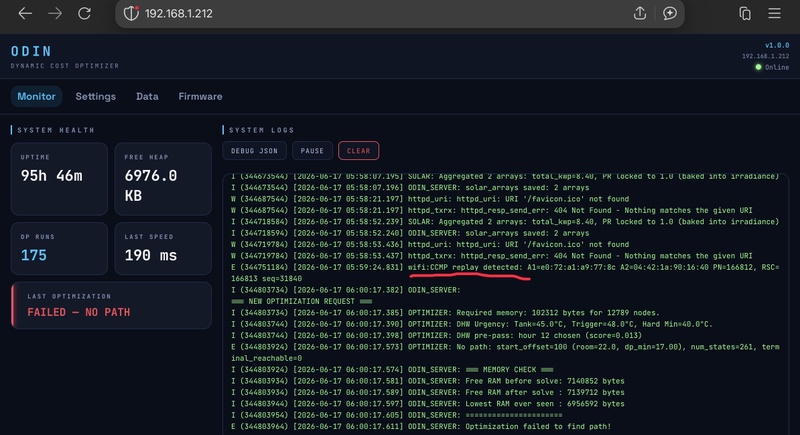800x435 pixels.
Task: Click the 192.168.1.212 text under the version label
Action: [765, 56]
